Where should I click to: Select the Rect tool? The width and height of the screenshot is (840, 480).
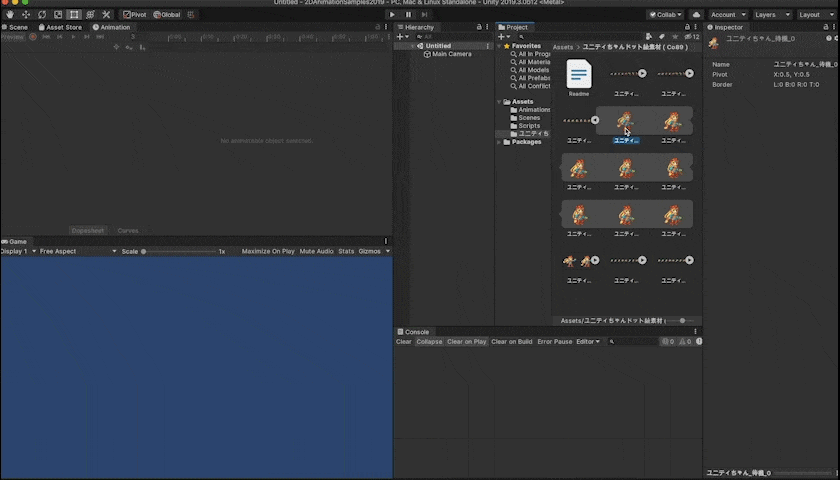click(x=74, y=14)
